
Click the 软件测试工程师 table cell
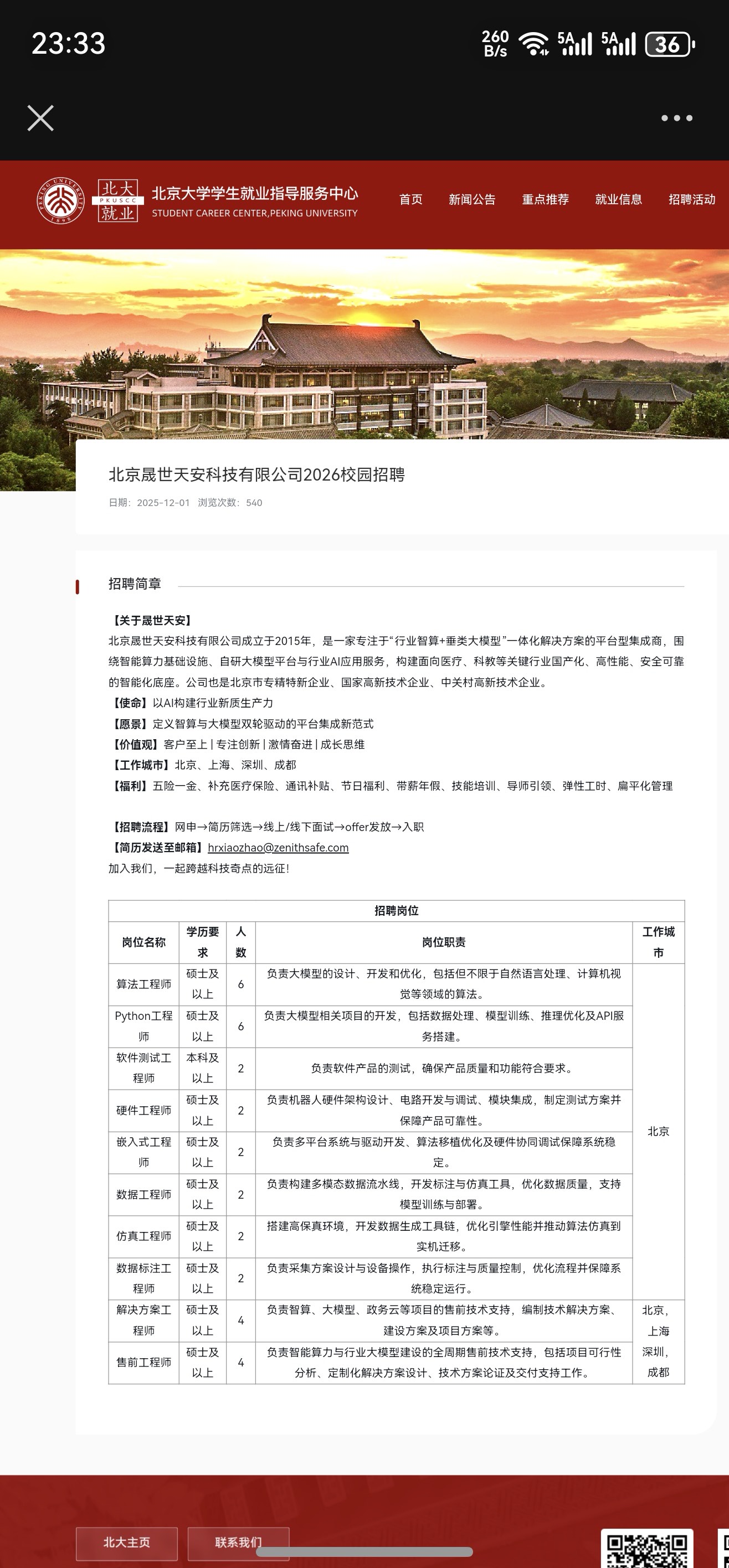click(143, 1068)
